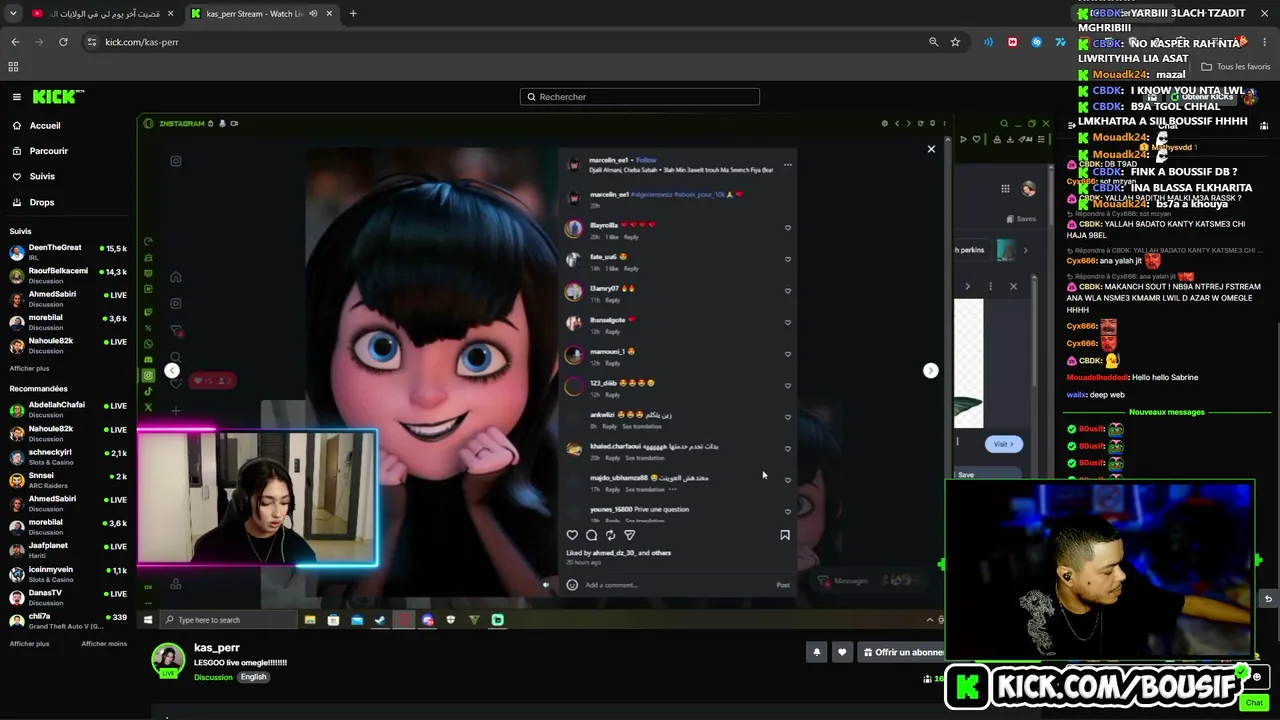
Task: Reply to fate_uu6 comment
Action: click(631, 268)
